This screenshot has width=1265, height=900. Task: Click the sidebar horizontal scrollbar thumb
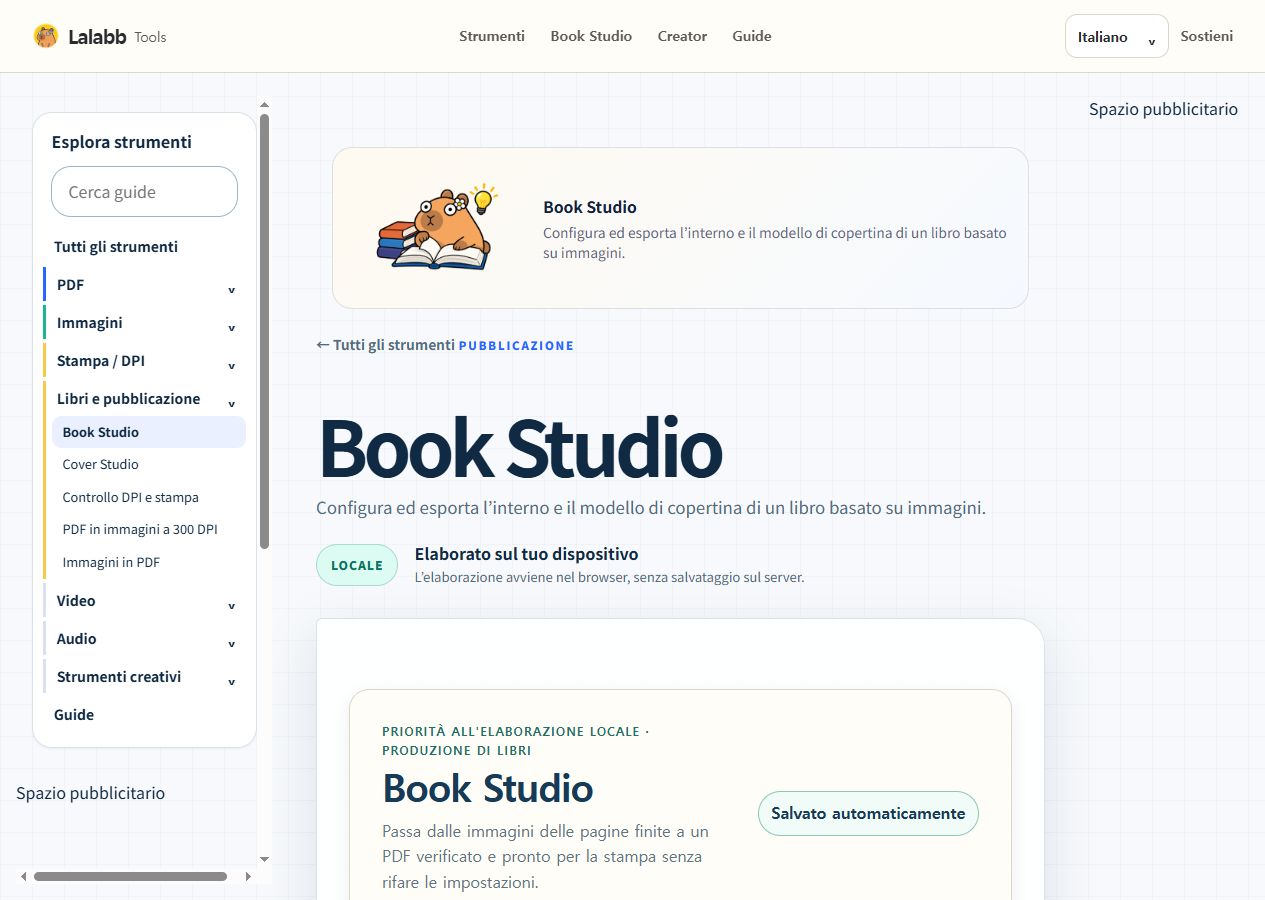[130, 876]
